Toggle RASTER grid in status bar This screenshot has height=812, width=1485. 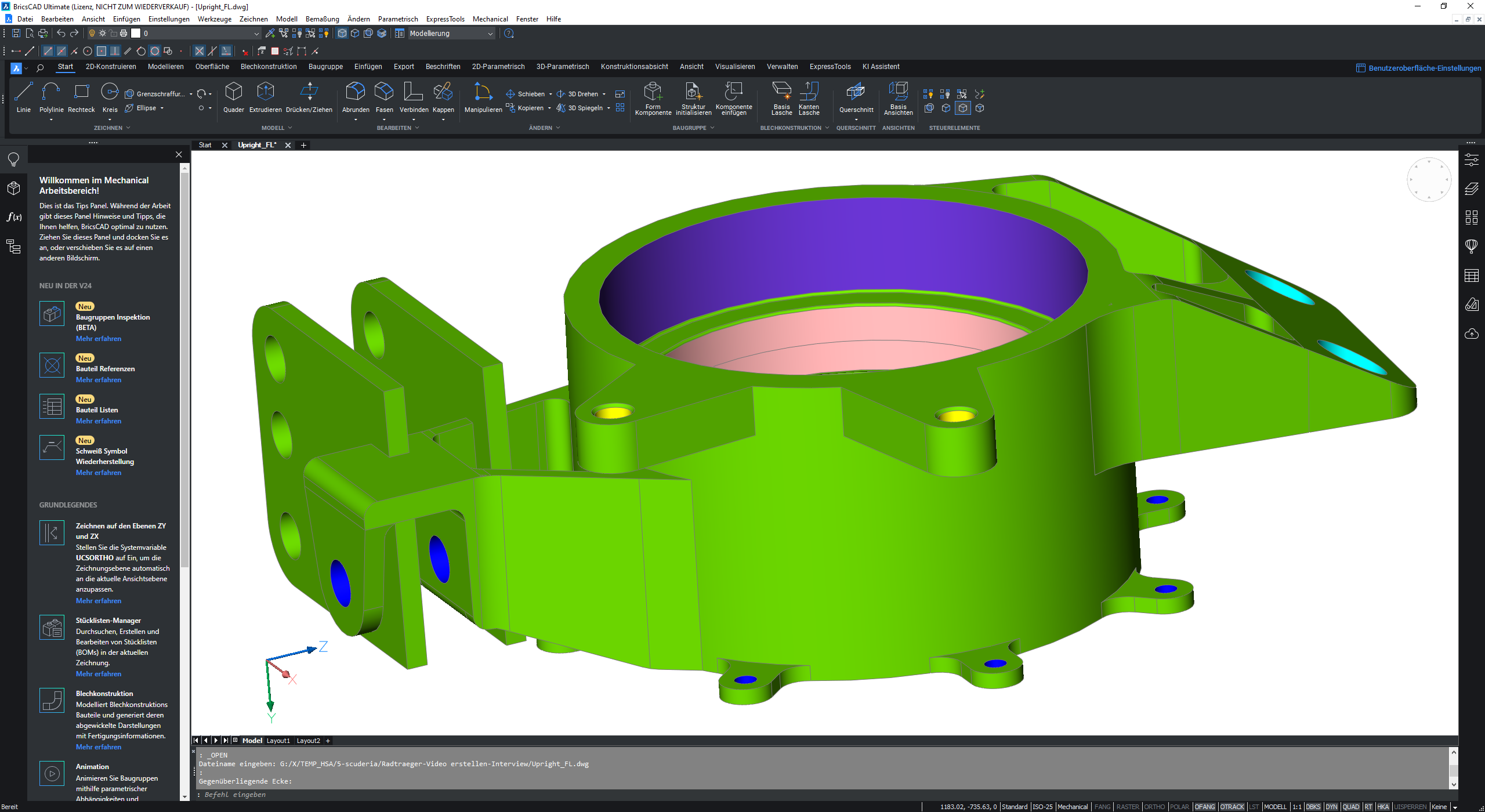point(1127,807)
